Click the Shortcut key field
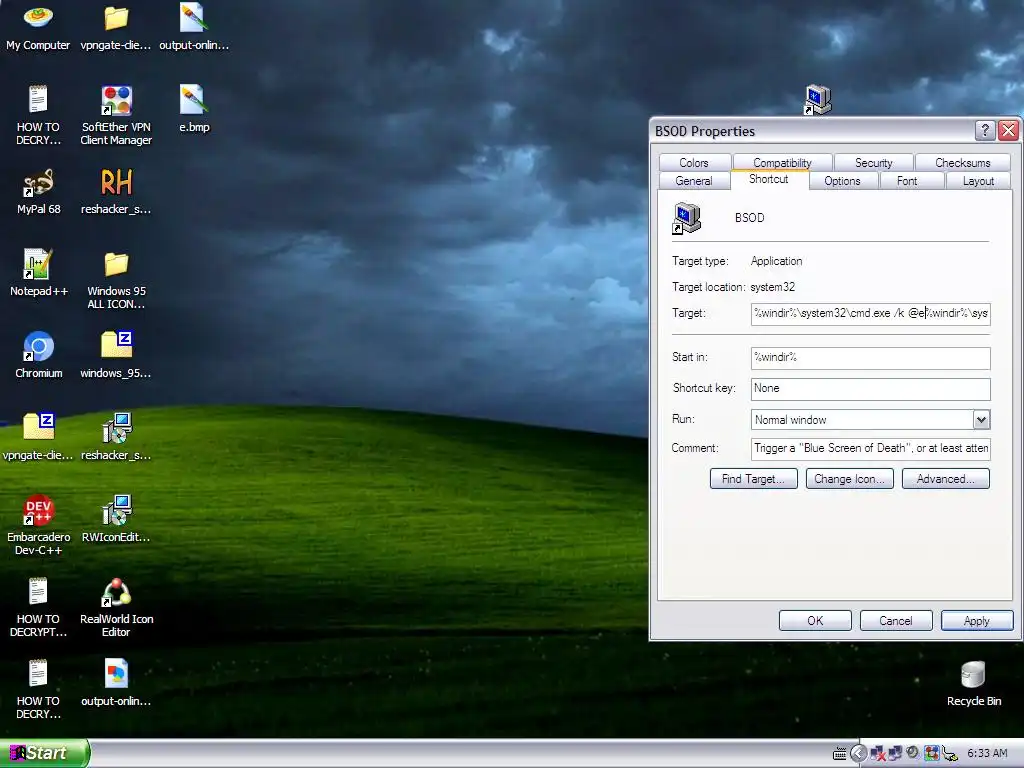The height and width of the screenshot is (768, 1024). [871, 389]
